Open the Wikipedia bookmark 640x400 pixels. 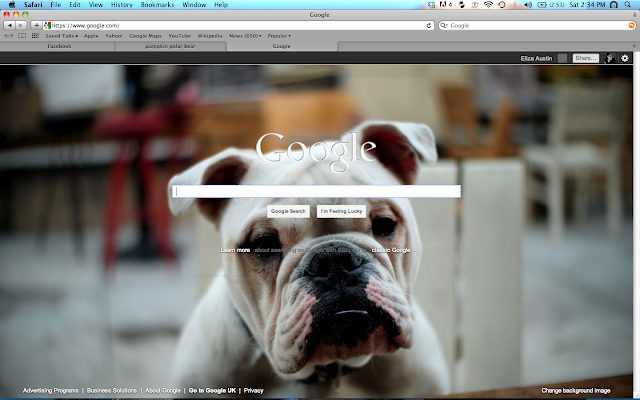pos(210,36)
